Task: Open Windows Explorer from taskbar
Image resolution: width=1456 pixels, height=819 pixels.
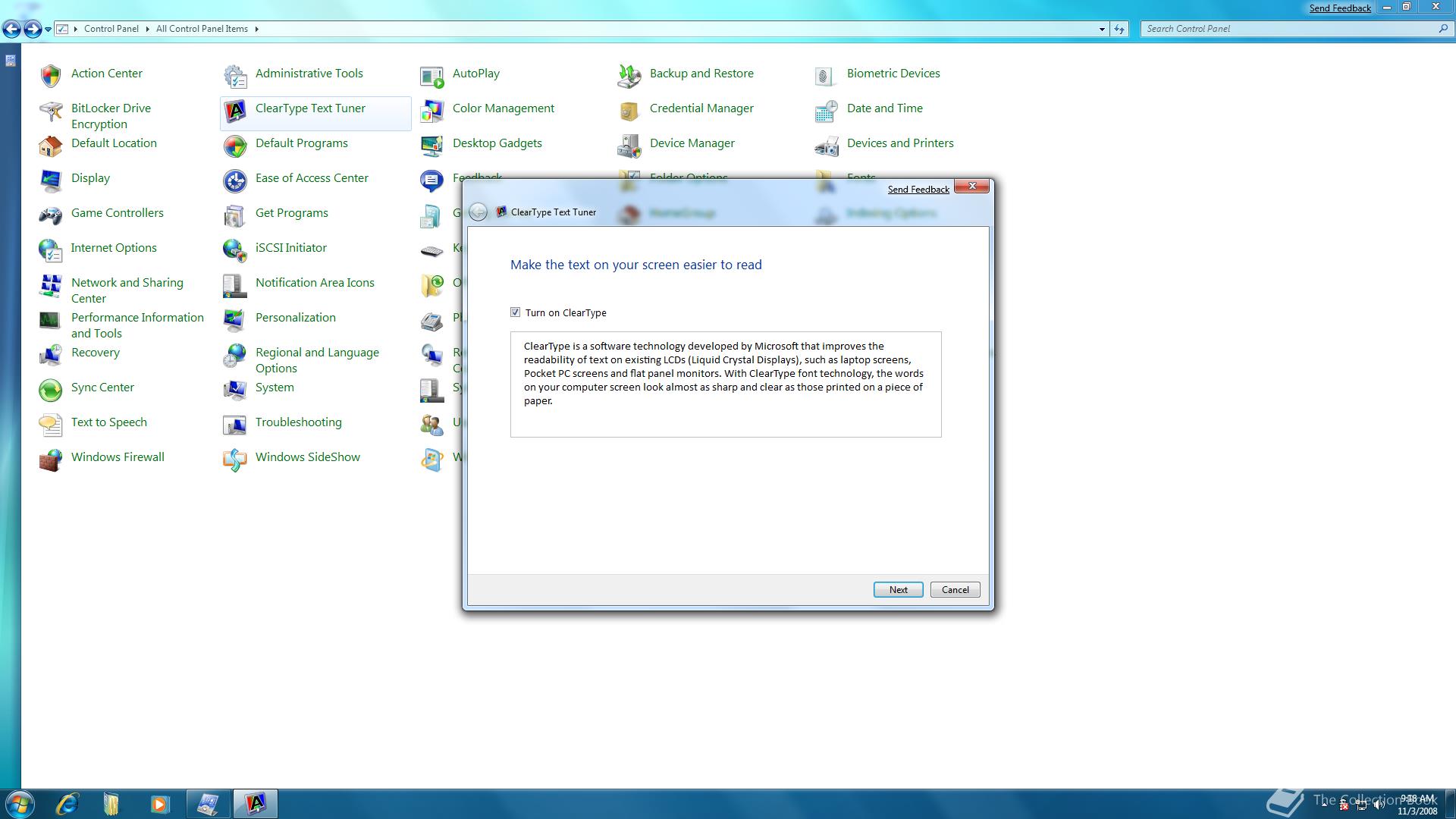Action: (111, 804)
